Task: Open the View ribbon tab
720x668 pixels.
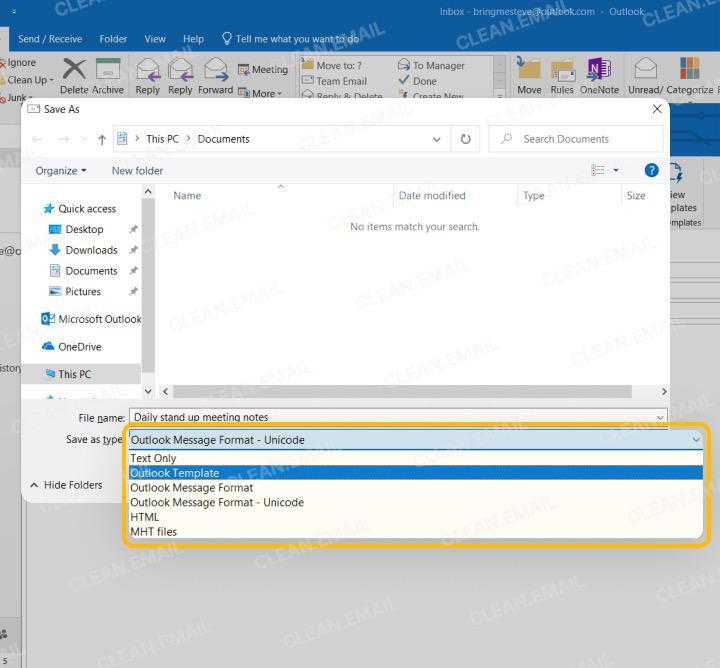Action: [155, 39]
